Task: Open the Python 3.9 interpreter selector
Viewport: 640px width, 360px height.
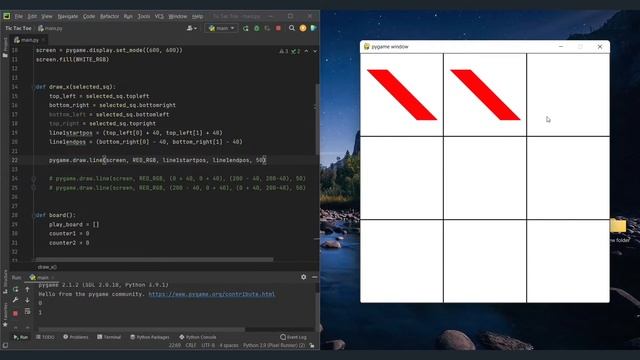Action: [x=274, y=345]
